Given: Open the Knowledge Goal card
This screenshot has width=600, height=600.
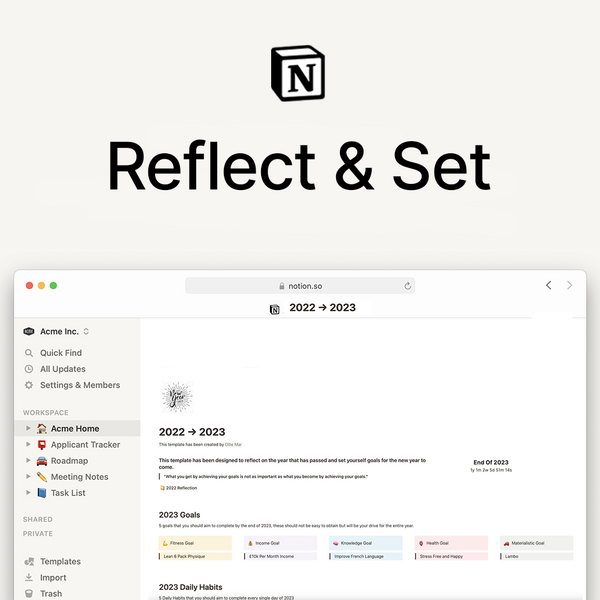Looking at the screenshot, I should (366, 543).
